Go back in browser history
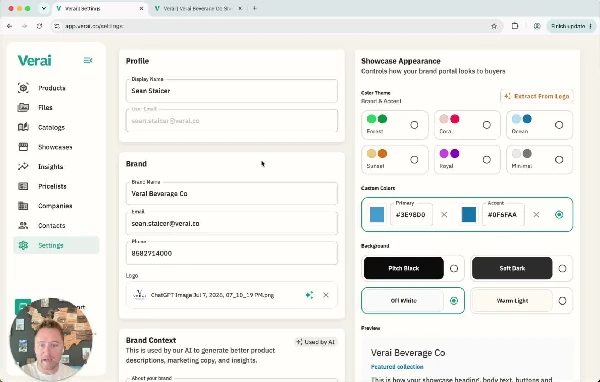The width and height of the screenshot is (600, 382). point(10,26)
